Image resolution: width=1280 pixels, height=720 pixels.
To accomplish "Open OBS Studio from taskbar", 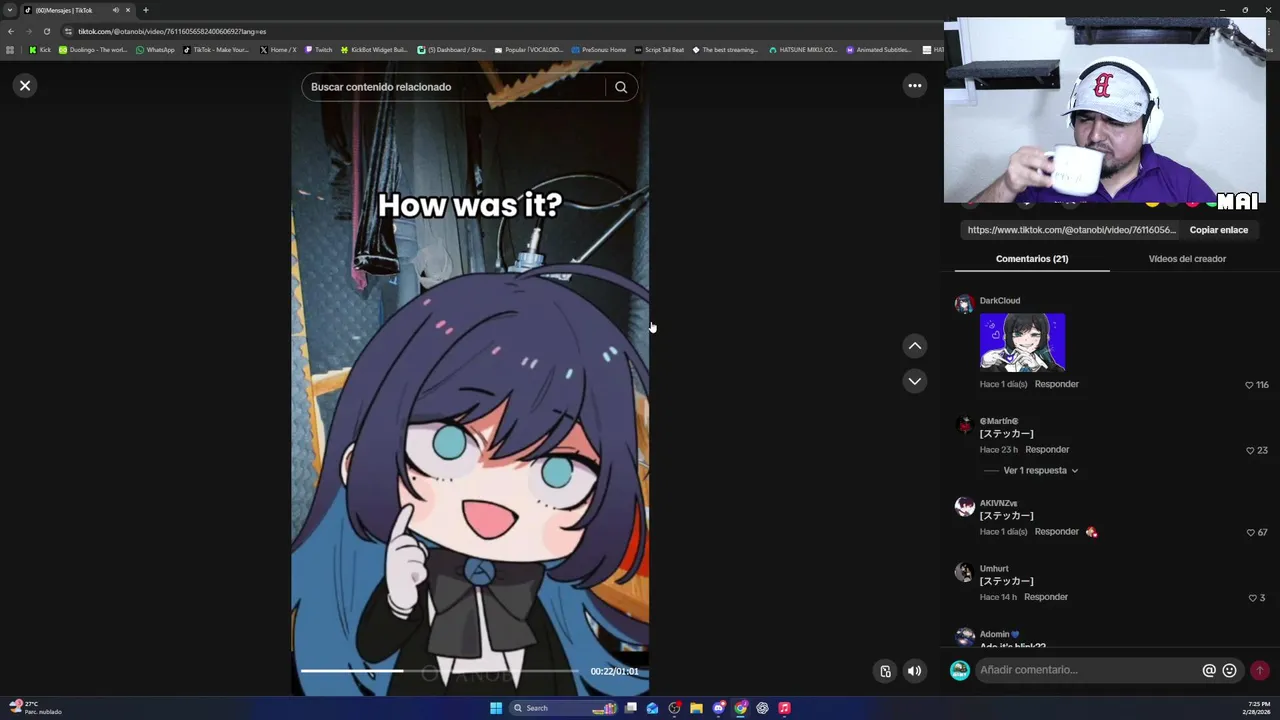I will [x=675, y=708].
